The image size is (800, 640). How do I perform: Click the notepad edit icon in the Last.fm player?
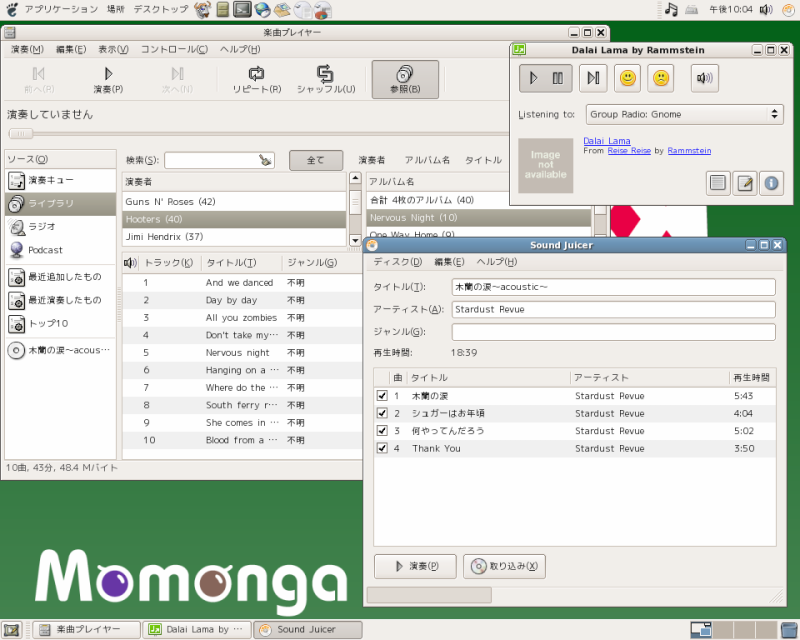pyautogui.click(x=744, y=183)
